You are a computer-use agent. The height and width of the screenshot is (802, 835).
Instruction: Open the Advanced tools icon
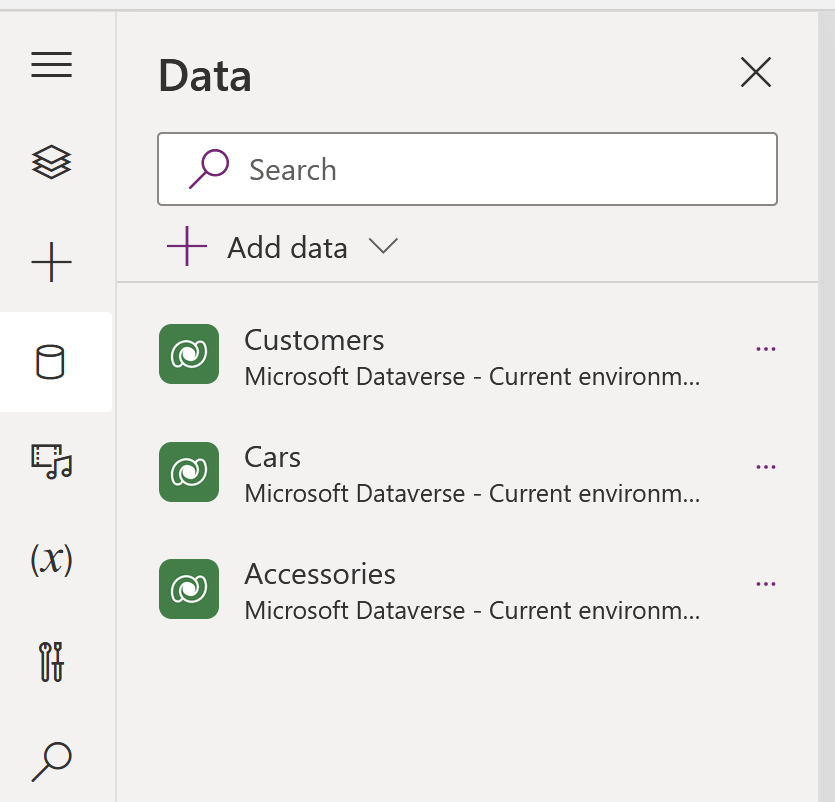pyautogui.click(x=52, y=661)
